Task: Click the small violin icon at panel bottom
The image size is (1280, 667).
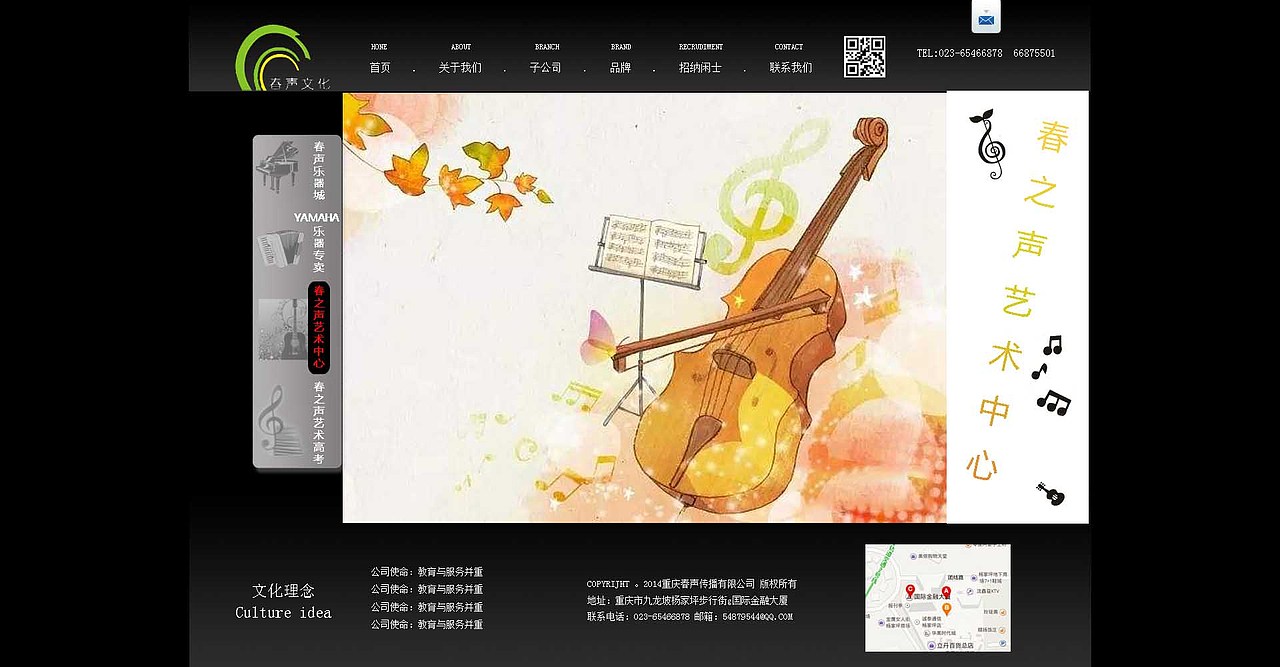Action: 1049,495
